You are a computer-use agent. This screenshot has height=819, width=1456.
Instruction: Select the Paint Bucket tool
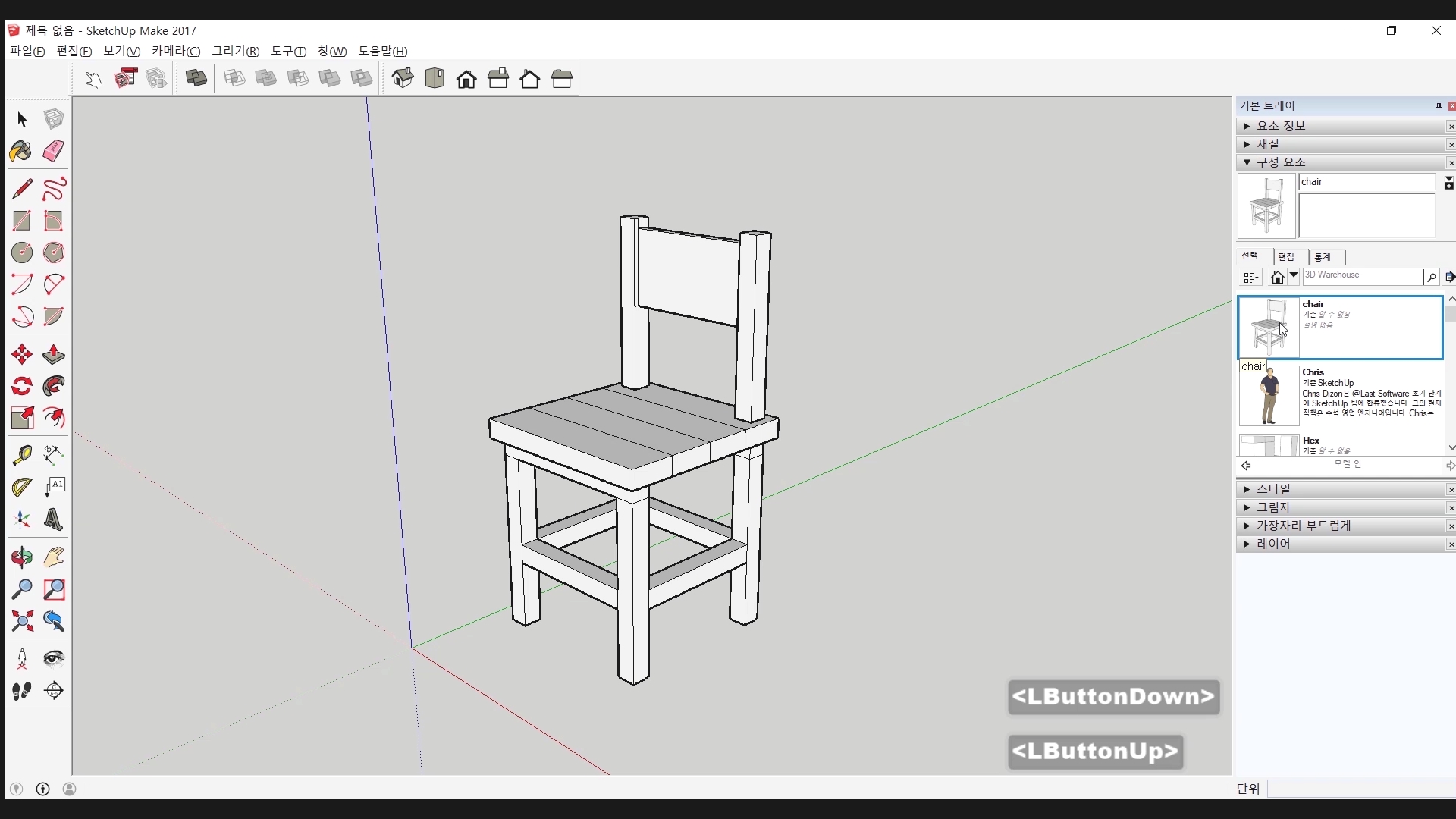[21, 151]
